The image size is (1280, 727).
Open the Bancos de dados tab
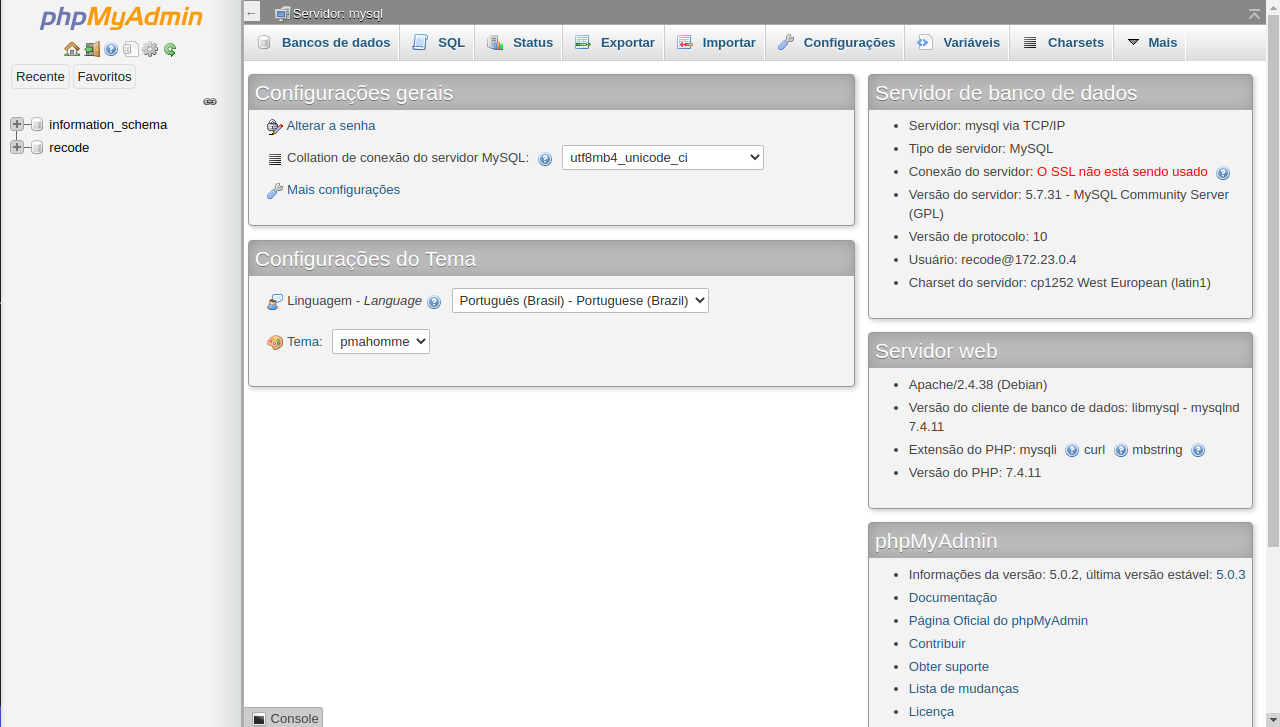(322, 43)
